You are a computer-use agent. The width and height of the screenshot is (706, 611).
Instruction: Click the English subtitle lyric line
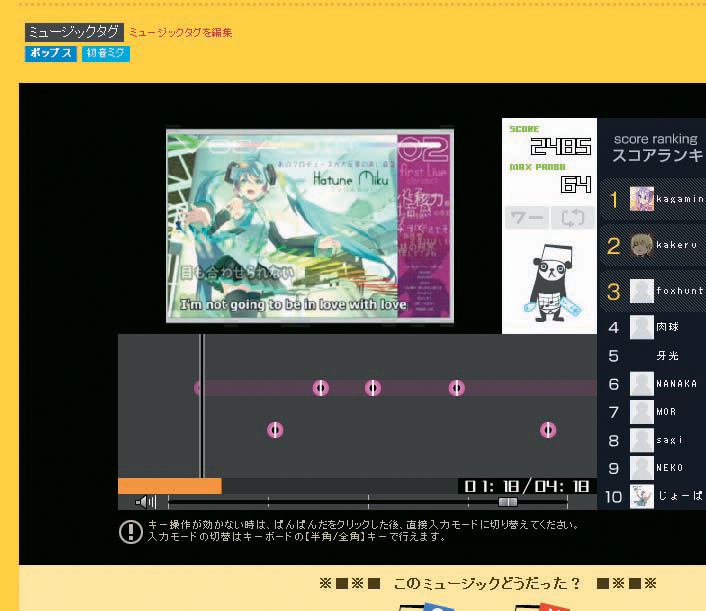294,305
